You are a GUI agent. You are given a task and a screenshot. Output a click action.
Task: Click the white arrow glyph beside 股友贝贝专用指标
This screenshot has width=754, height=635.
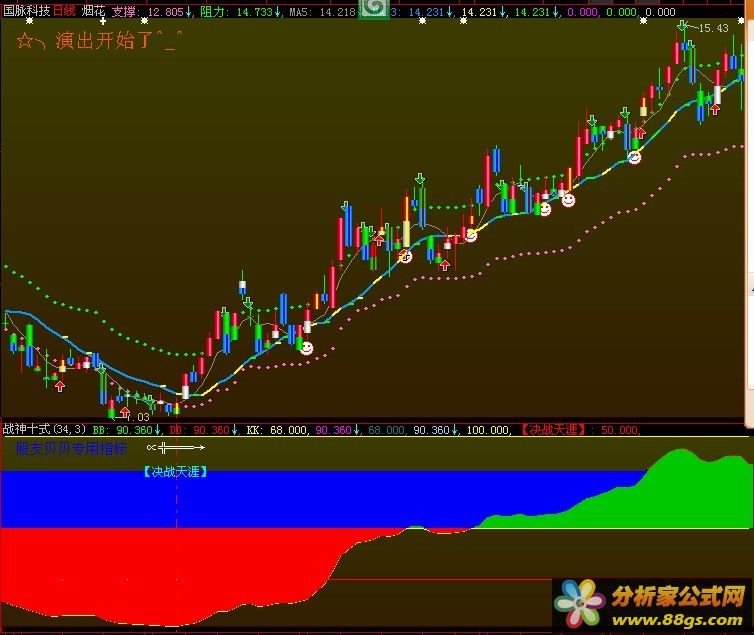tap(176, 448)
